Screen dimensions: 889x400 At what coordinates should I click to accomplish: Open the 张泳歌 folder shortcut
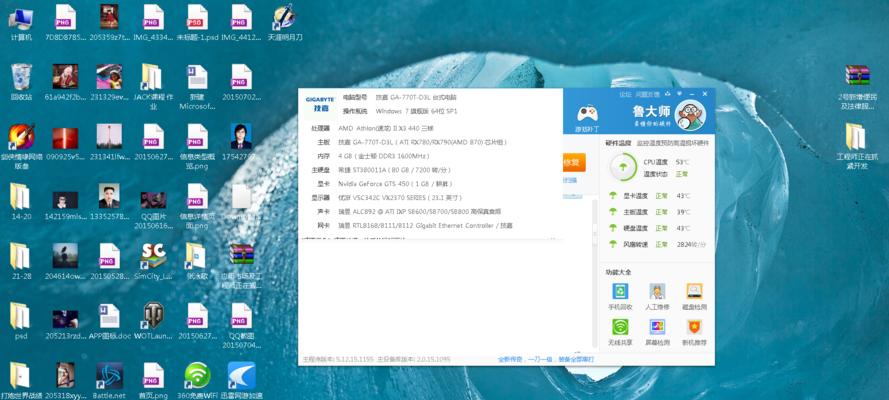[x=197, y=261]
